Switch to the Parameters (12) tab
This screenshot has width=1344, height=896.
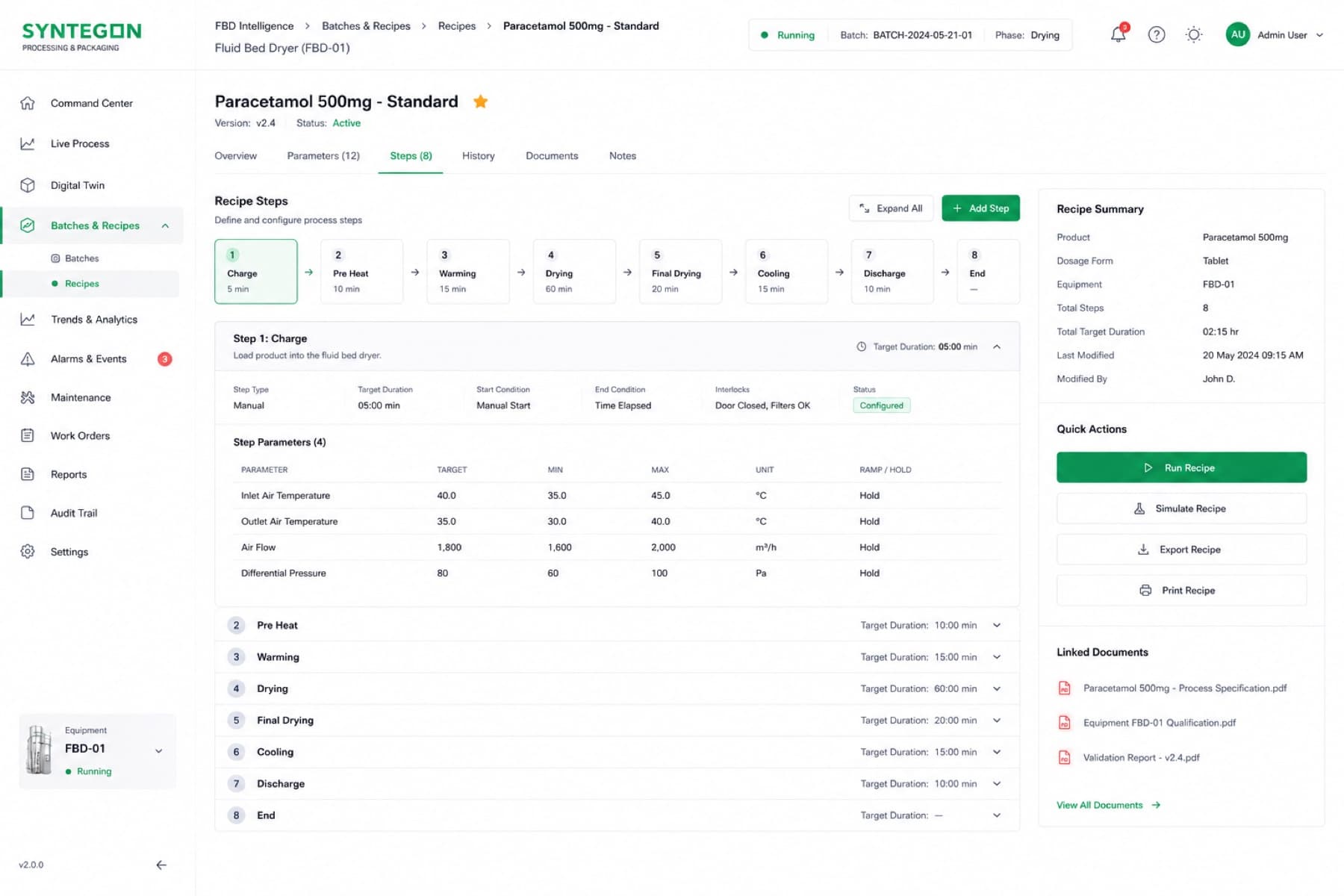click(x=323, y=156)
